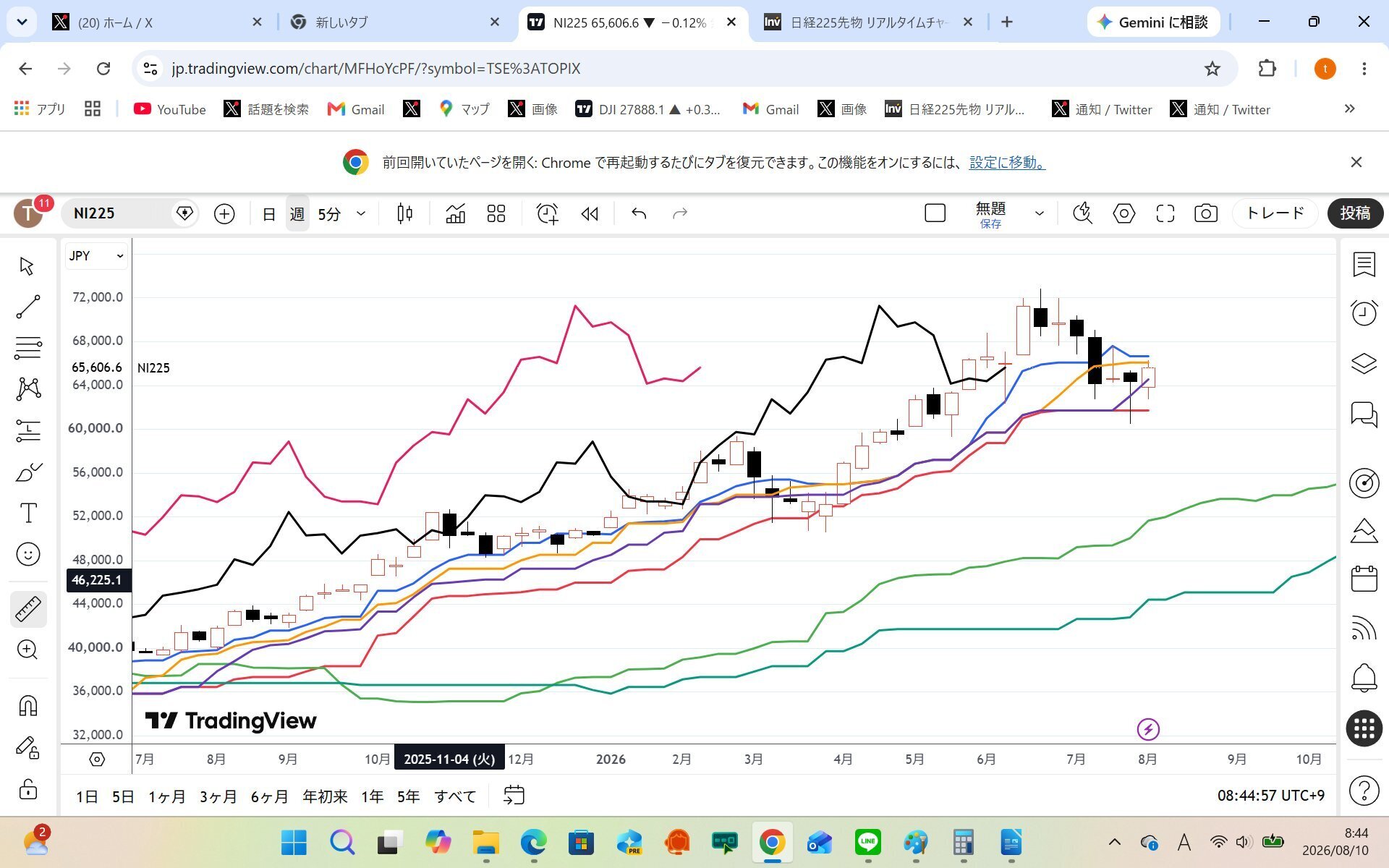1389x868 pixels.
Task: Take a chart snapshot with camera icon
Action: pos(1205,213)
